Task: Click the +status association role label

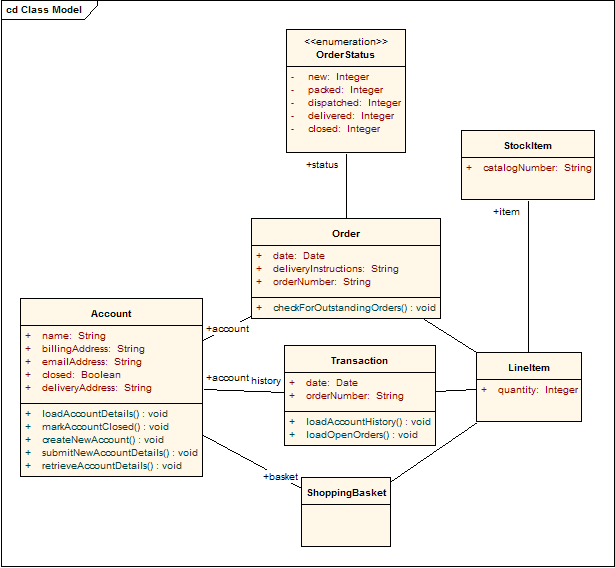Action: [322, 165]
